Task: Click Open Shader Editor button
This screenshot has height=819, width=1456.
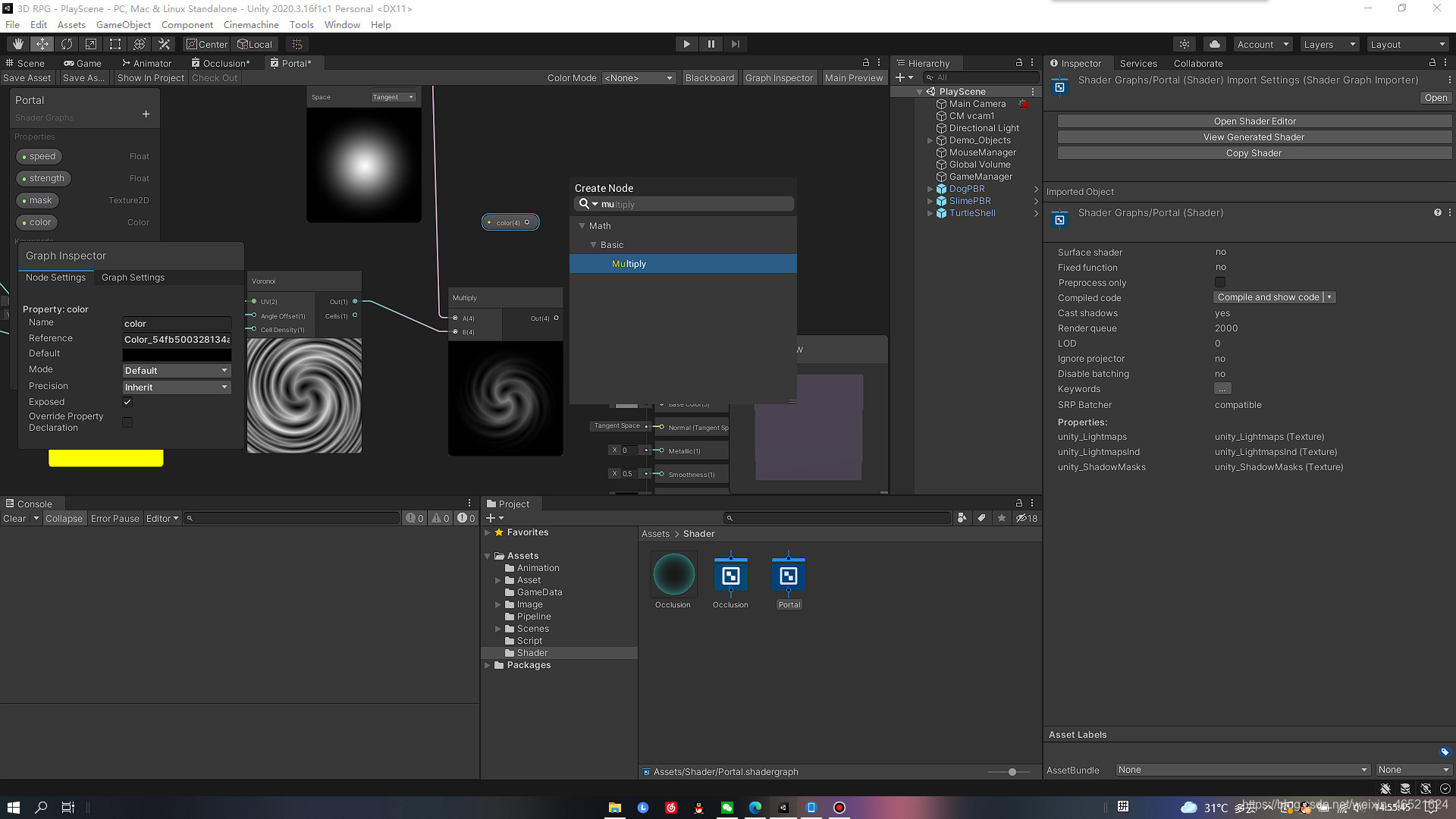Action: point(1254,121)
